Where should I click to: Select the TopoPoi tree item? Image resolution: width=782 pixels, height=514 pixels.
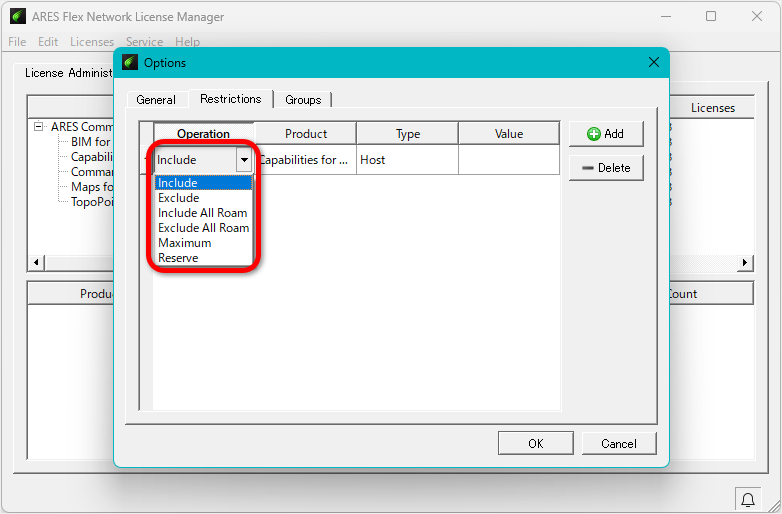[92, 202]
